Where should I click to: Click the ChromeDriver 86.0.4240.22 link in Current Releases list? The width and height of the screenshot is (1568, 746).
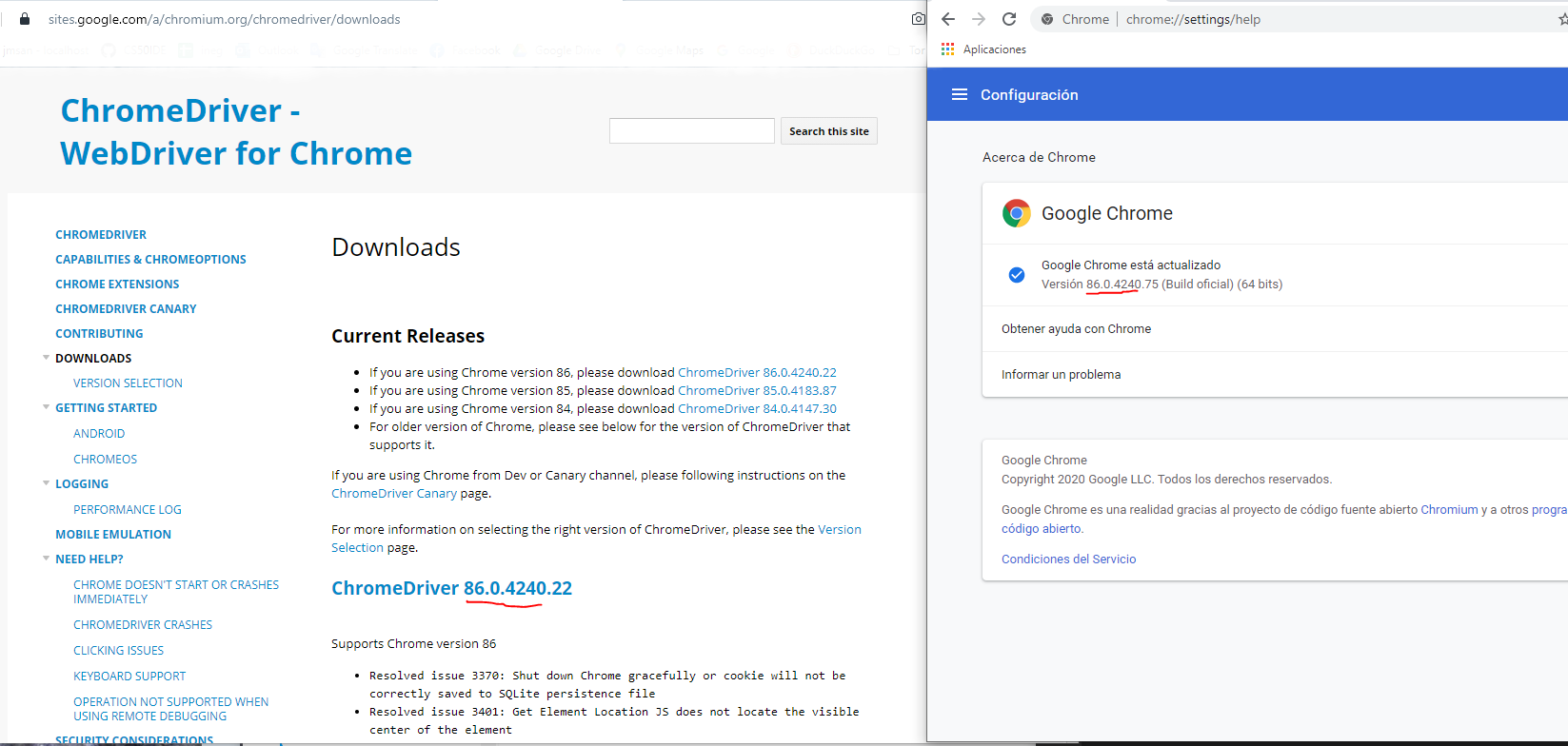(757, 372)
